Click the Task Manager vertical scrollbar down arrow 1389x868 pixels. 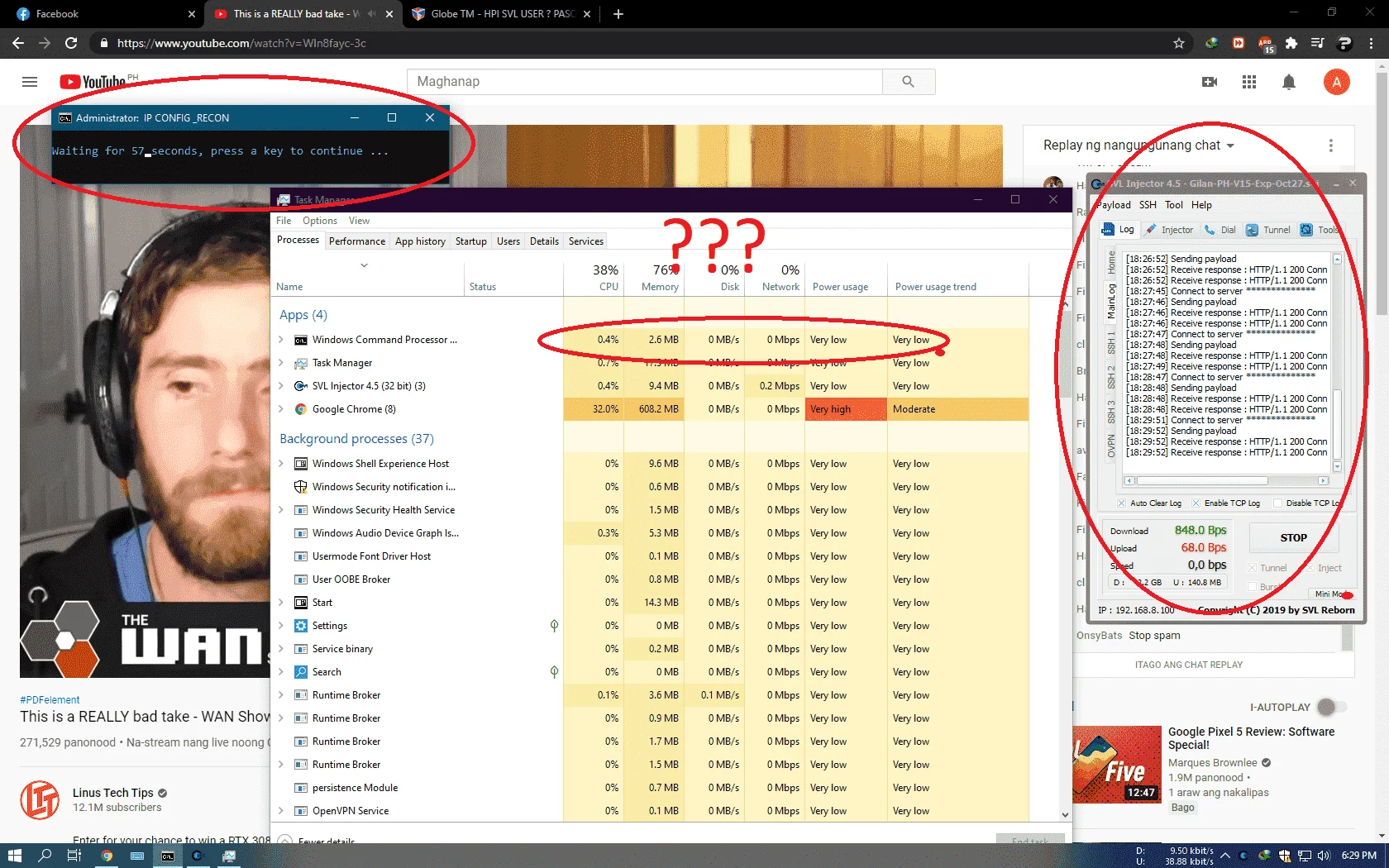click(x=1065, y=814)
